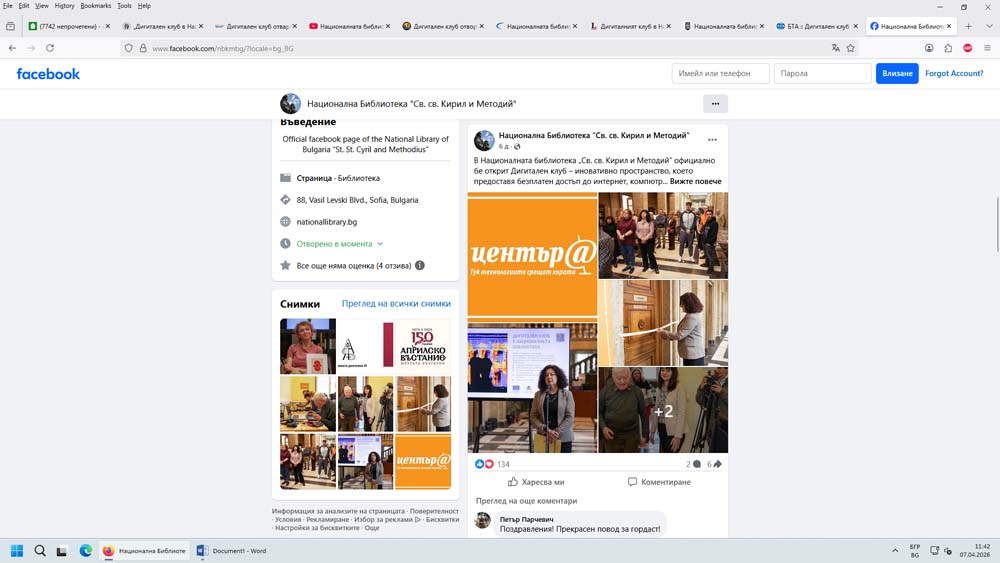
Task: Click the 'Парола' password field
Action: pos(822,73)
